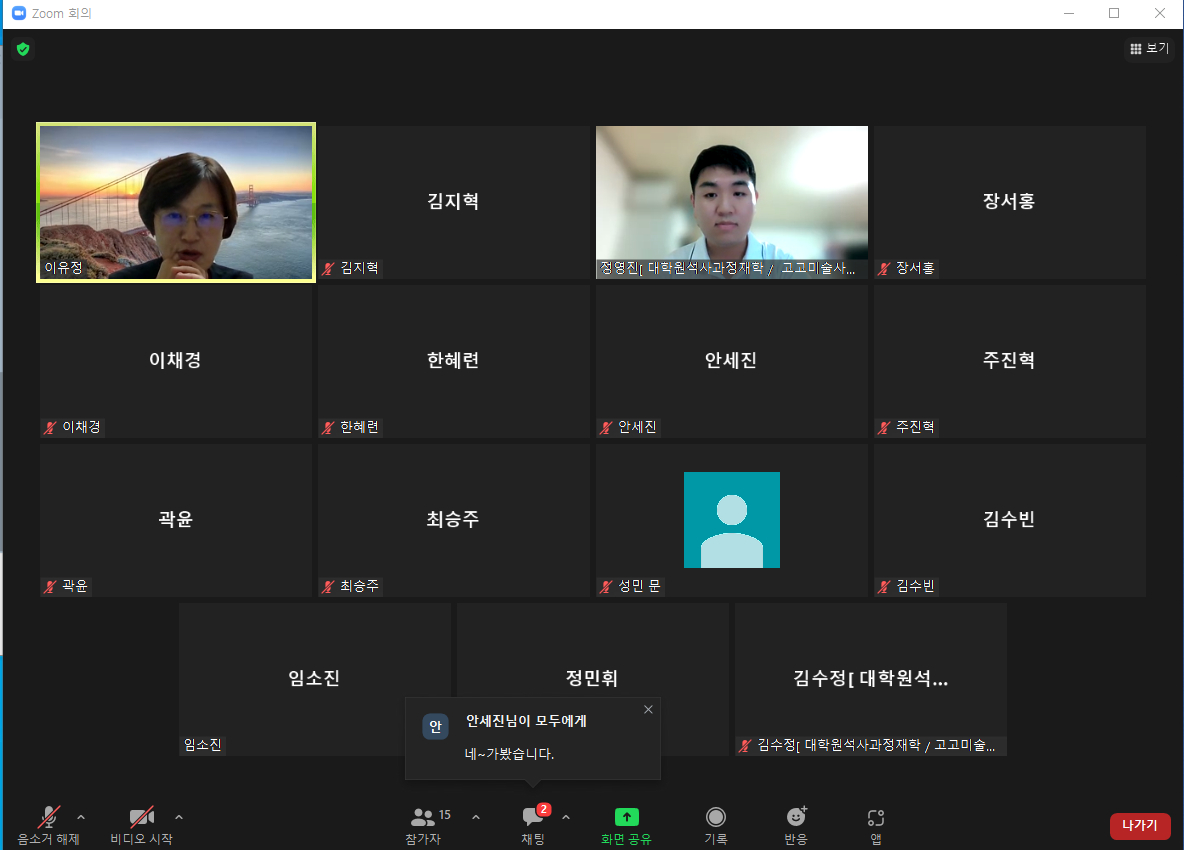Click the green encryption shield icon

(23, 49)
